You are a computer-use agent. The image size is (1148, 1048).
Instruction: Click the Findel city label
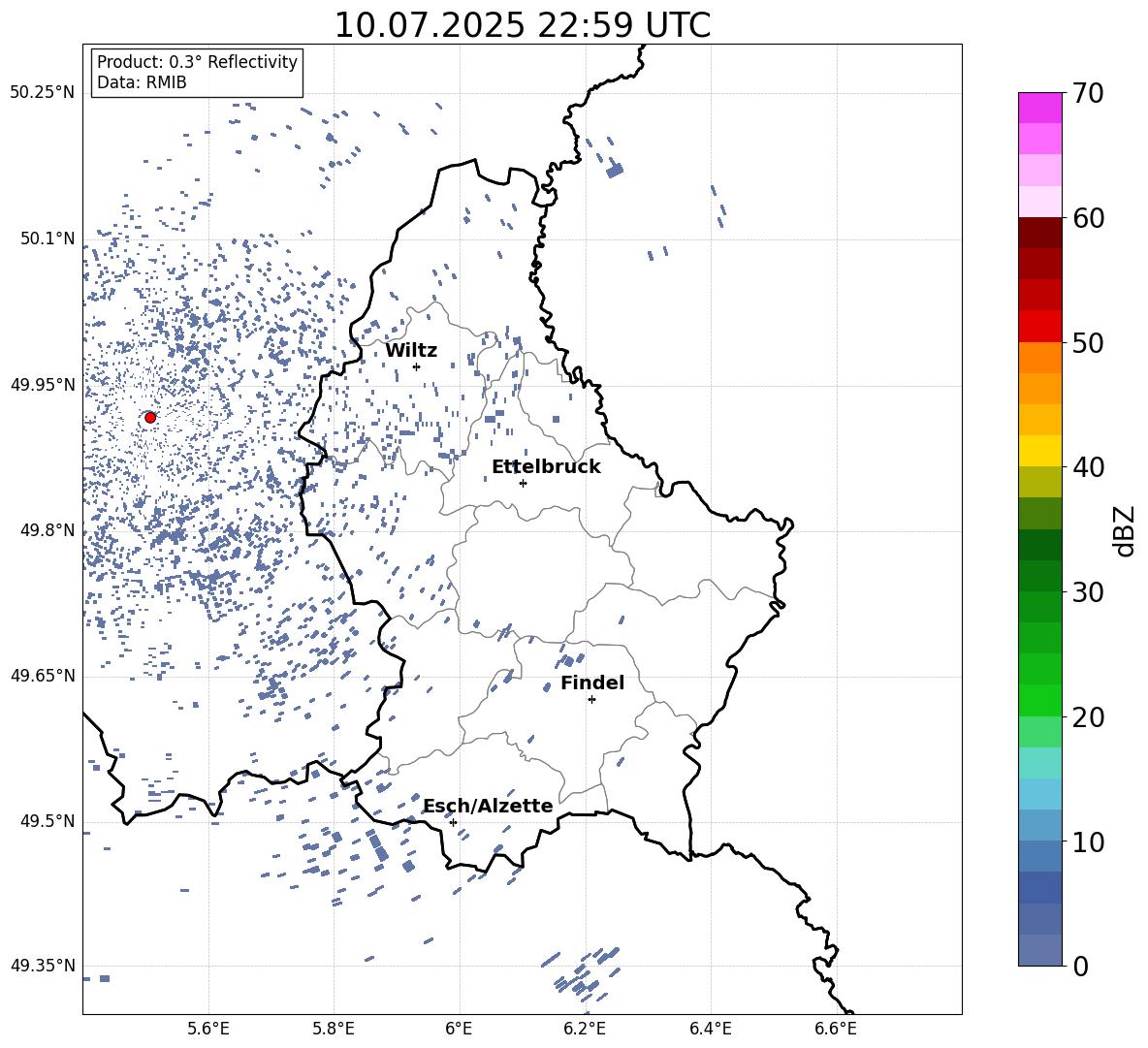click(x=592, y=683)
